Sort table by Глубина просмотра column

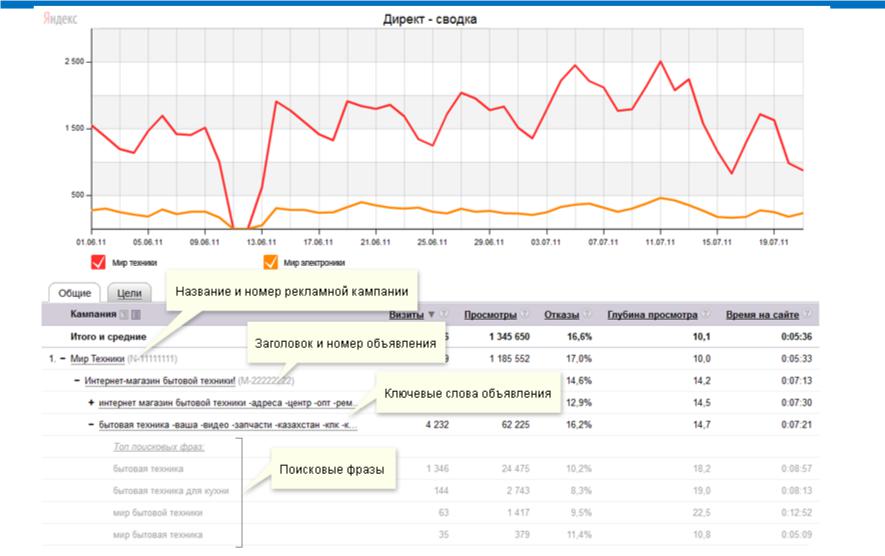[x=652, y=314]
